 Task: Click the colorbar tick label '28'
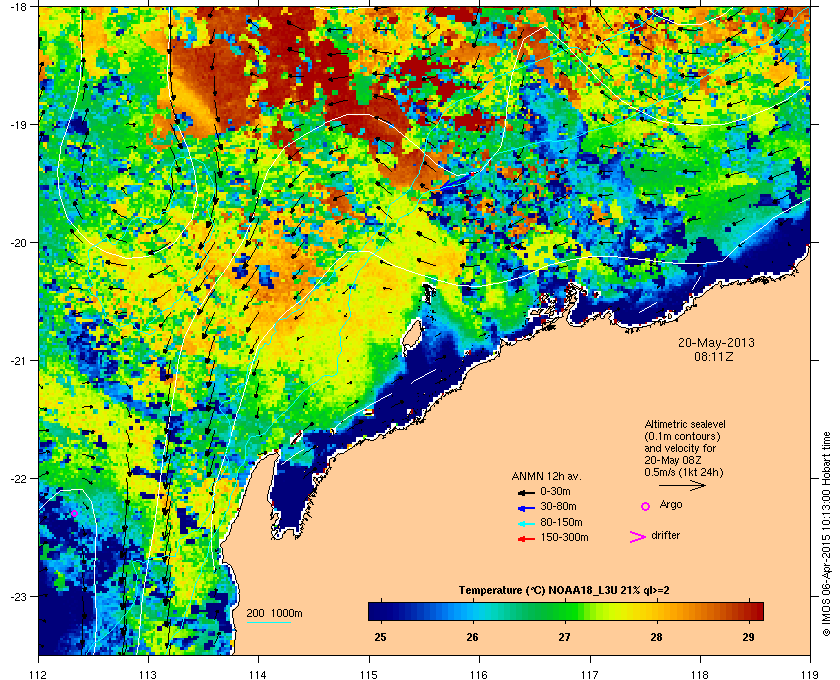[x=656, y=637]
